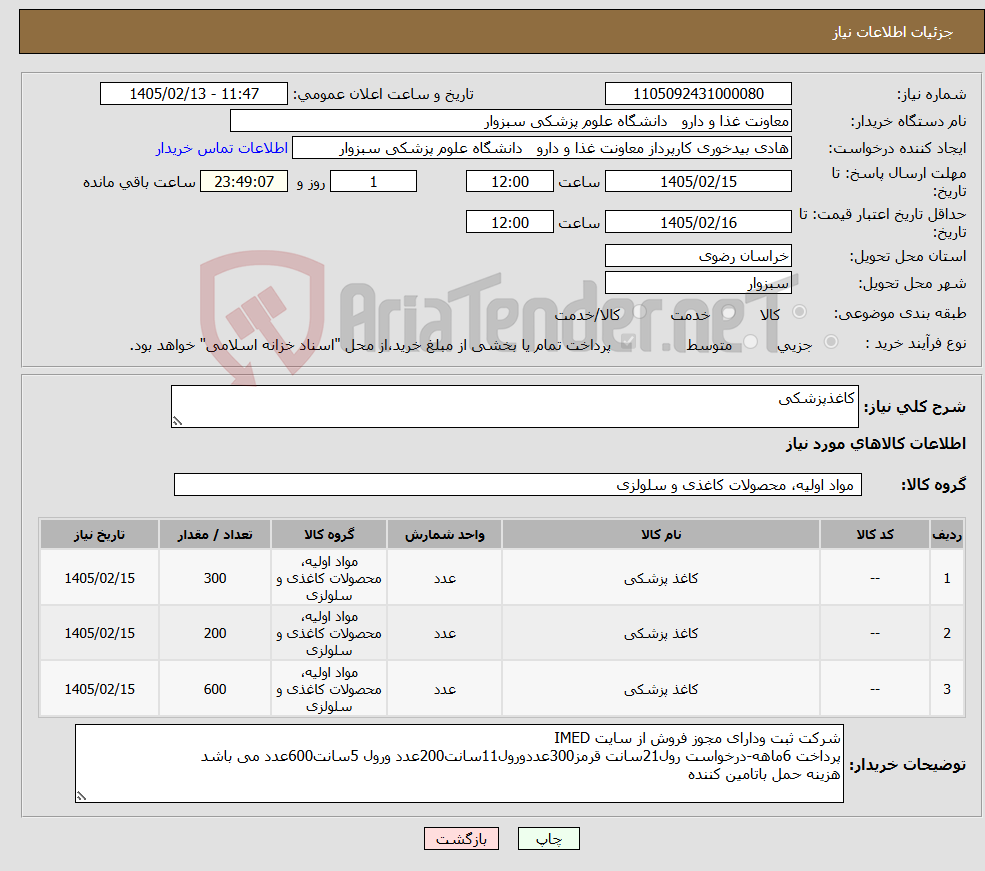Click the نام کالا column header
The image size is (985, 871).
tap(661, 534)
